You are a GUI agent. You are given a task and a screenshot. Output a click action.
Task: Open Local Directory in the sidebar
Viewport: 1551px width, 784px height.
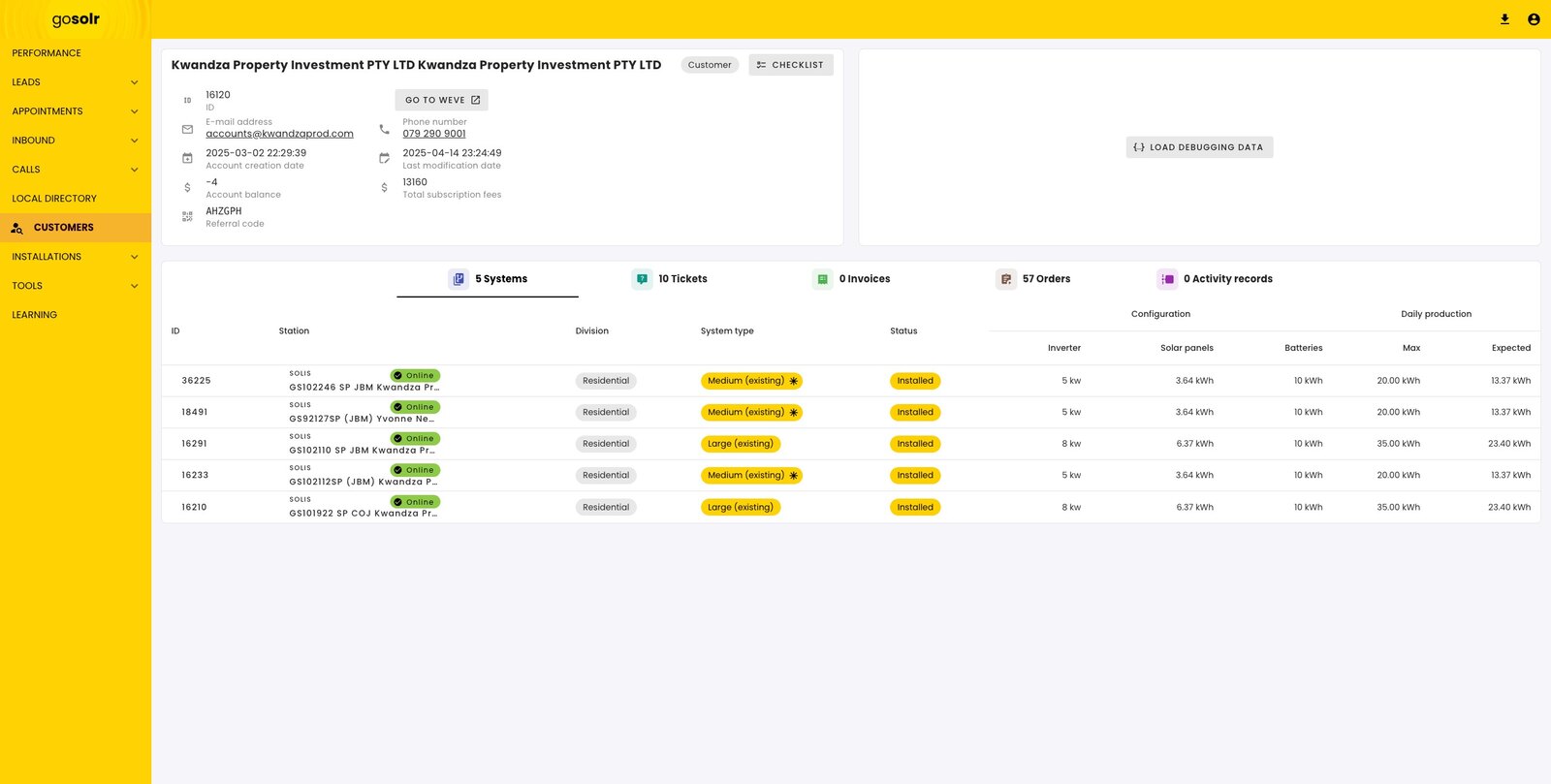(76, 199)
